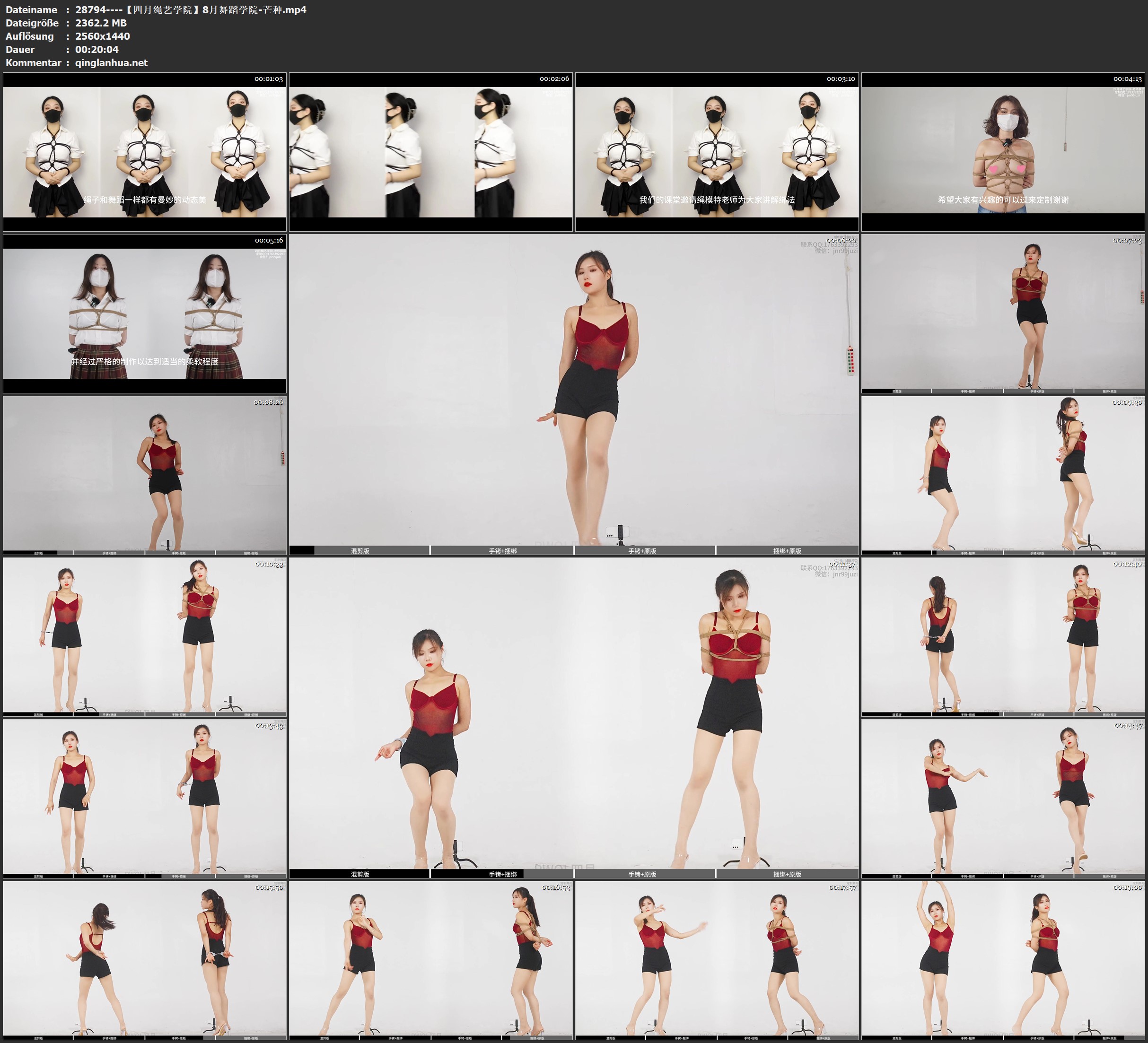Select the 00:09:30 thumbnail
Viewport: 1148px width, 1043px height.
[1003, 475]
